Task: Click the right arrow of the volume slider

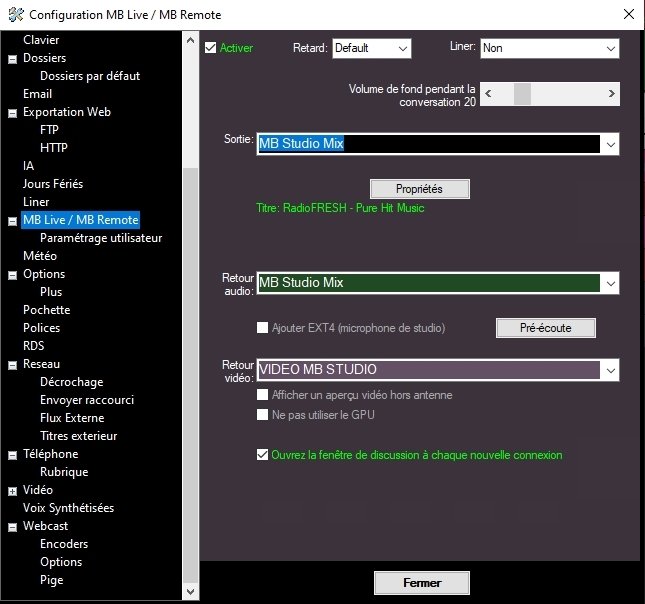Action: (x=611, y=94)
